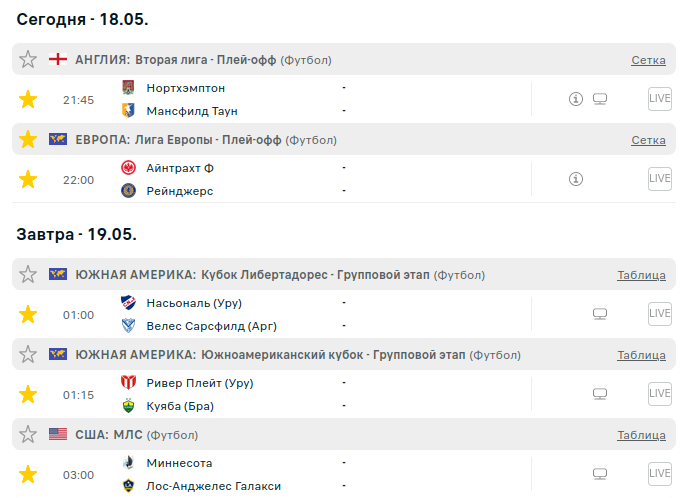Click LIVE icon for Minnesota match

(x=659, y=474)
